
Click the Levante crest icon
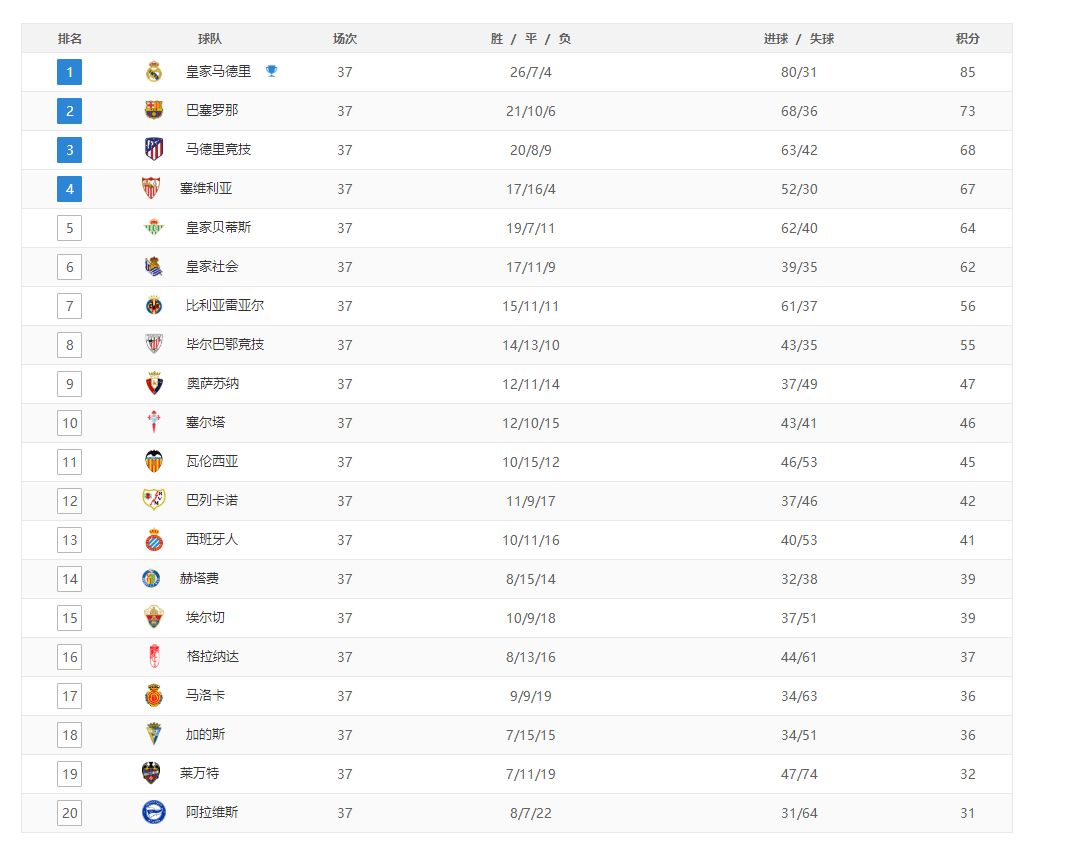pos(151,774)
